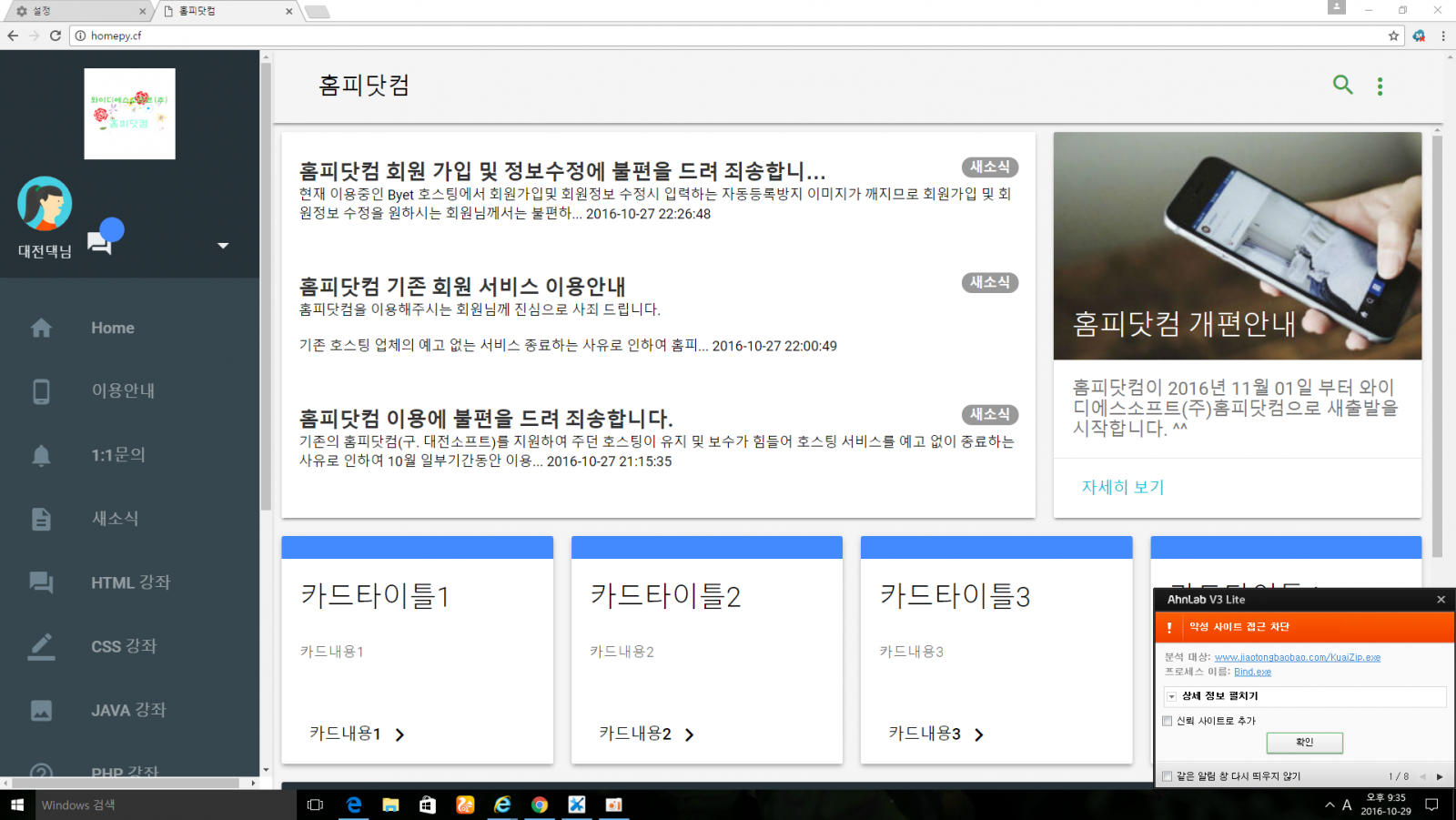The image size is (1456, 820).
Task: Select the pencil icon for CSS 강좌
Action: click(42, 646)
